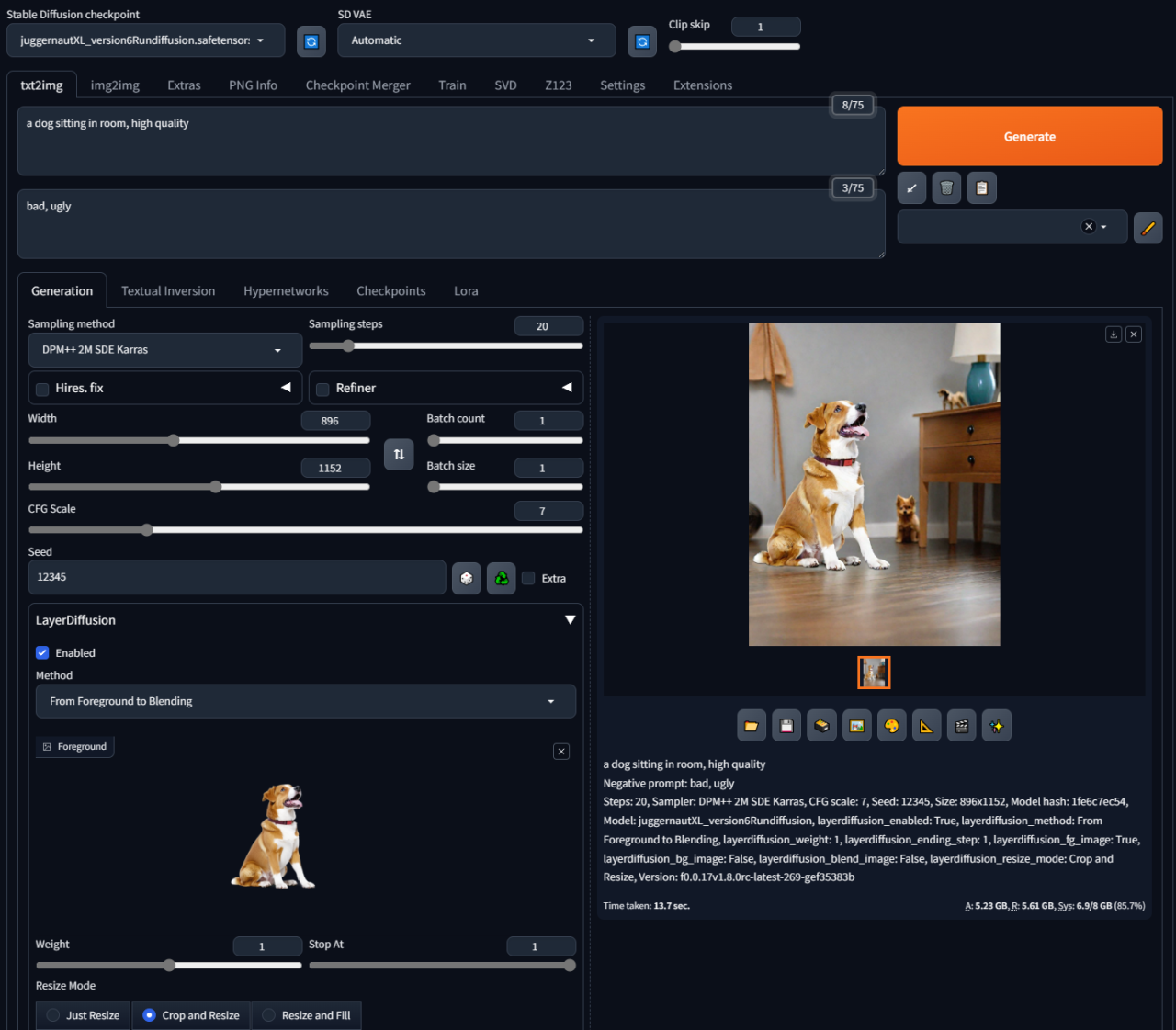Open the Stable Diffusion checkpoint dropdown
The image size is (1176, 1030).
click(x=146, y=40)
